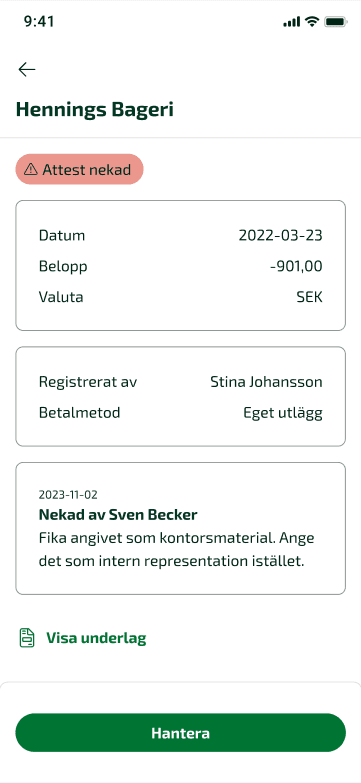Tap the warning triangle in Attest nekad badge

31,170
